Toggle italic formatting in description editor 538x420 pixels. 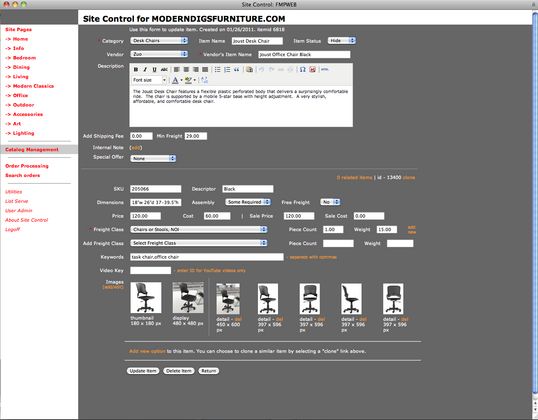[145, 70]
